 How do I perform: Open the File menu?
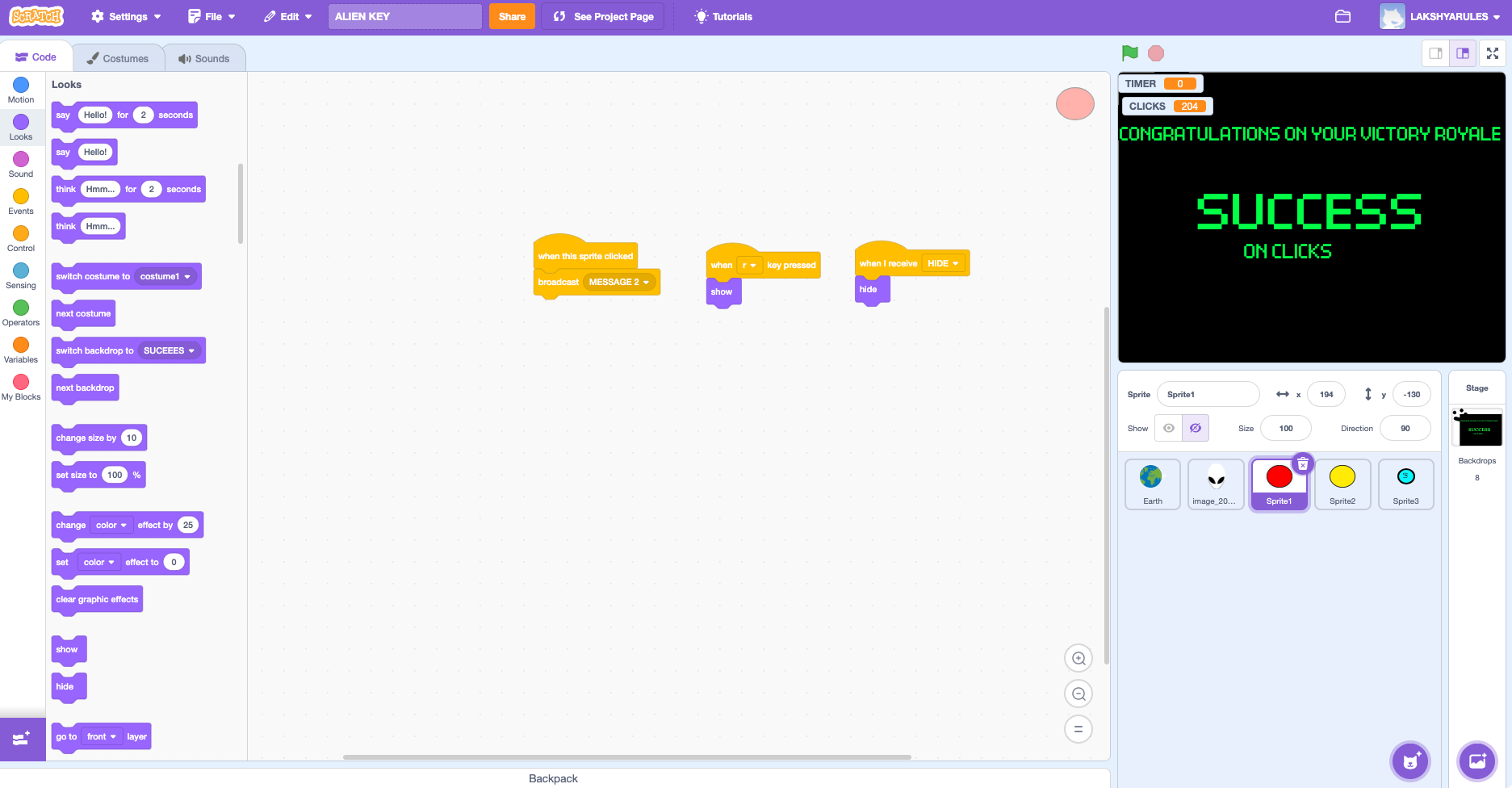point(210,16)
